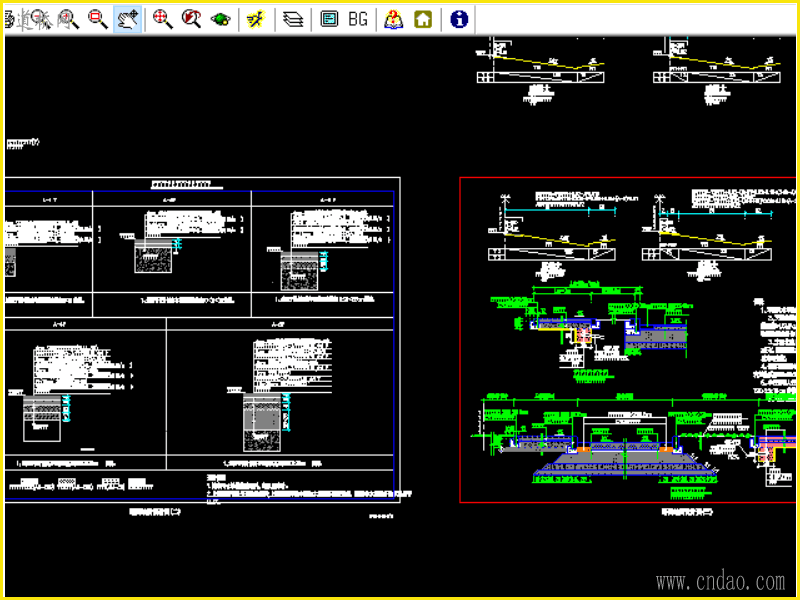Click the zoom extents magnifier with red crosshair
This screenshot has width=800, height=600.
(162, 19)
